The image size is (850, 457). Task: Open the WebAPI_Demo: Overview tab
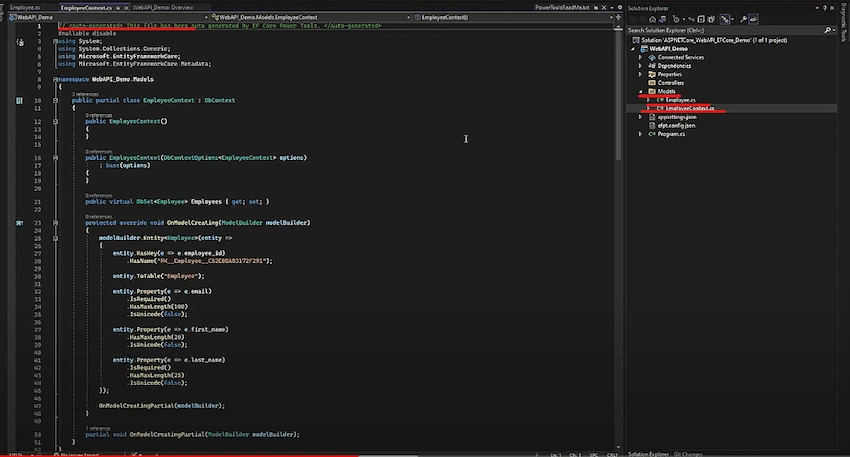(x=163, y=8)
